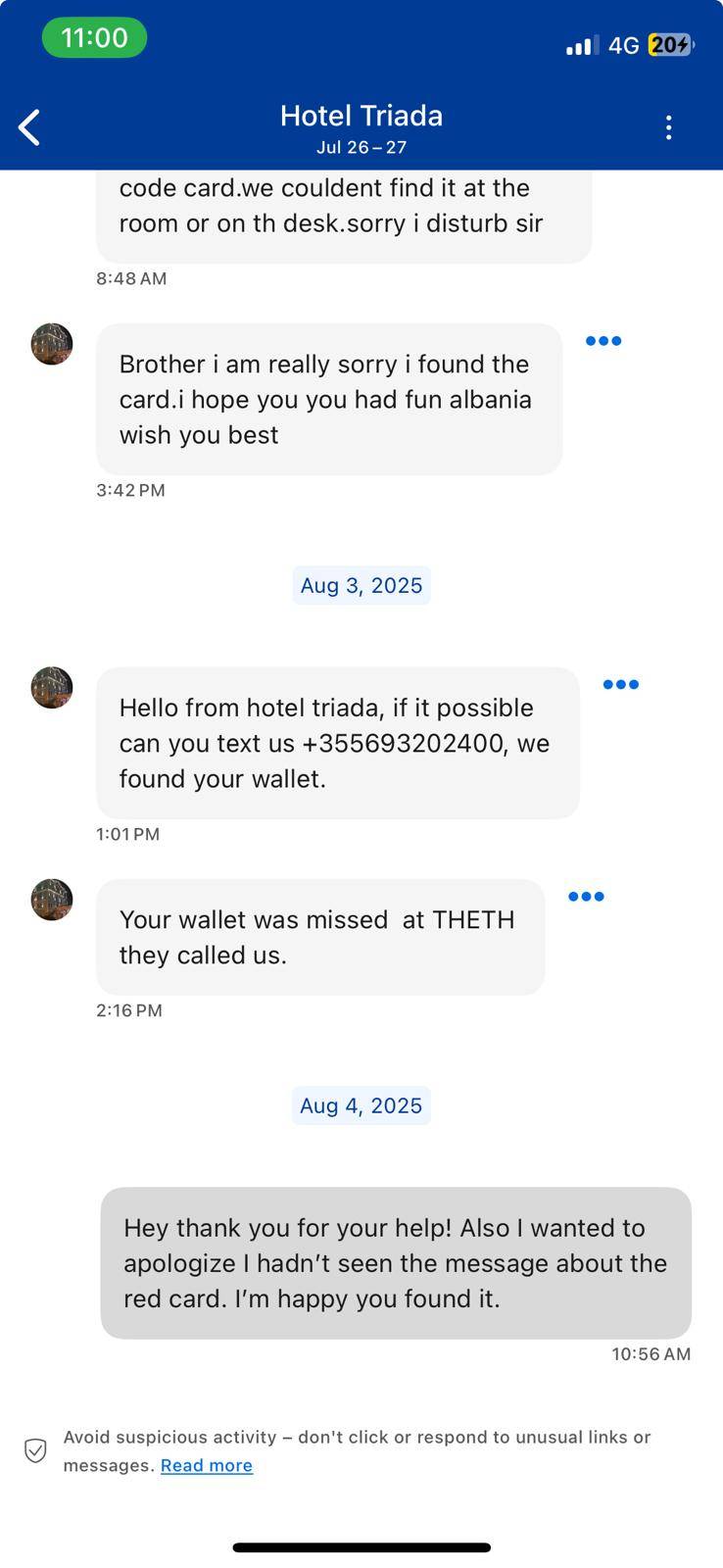The image size is (723, 1568).
Task: Tap avatar next to "Hello from hotel triada" message
Action: (x=52, y=688)
